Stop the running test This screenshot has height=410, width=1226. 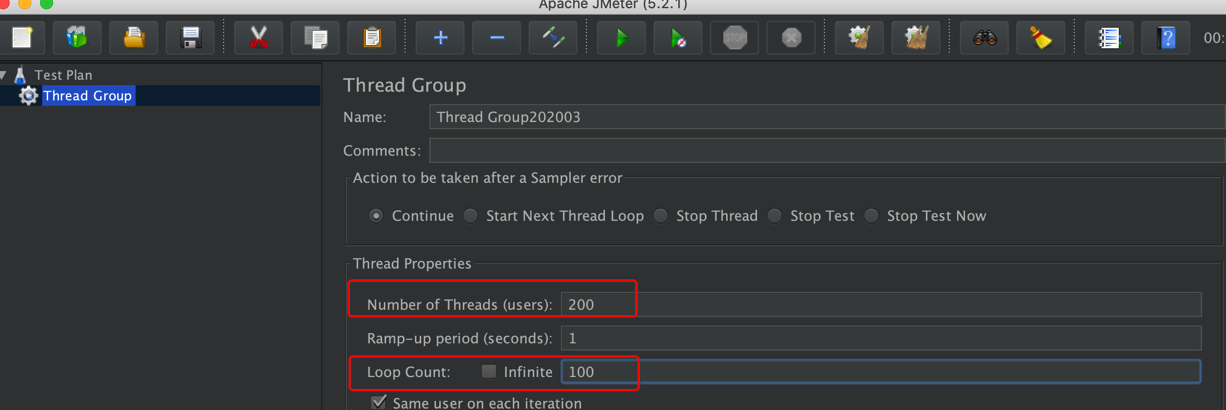735,38
